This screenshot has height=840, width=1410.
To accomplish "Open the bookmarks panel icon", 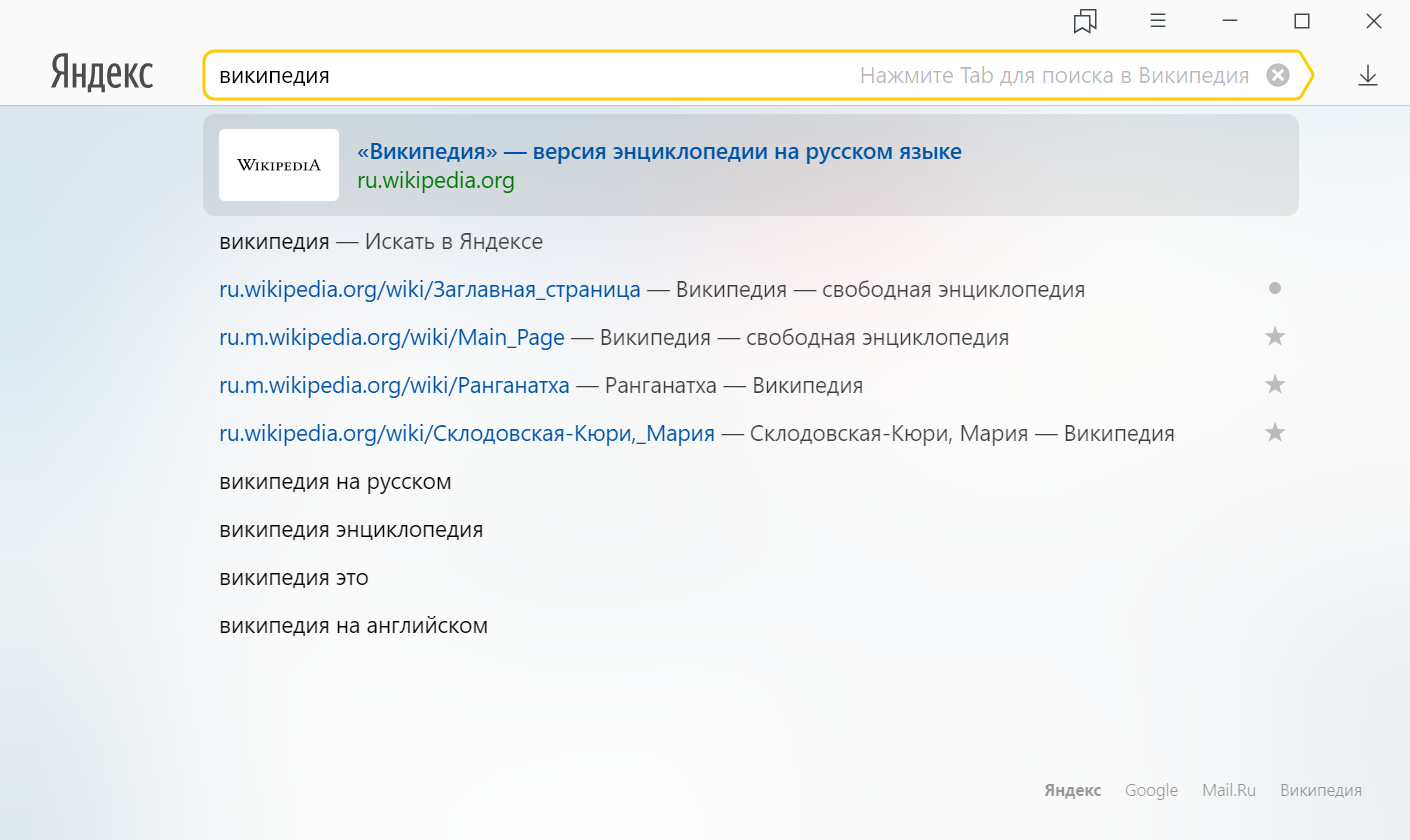I will pos(1085,21).
